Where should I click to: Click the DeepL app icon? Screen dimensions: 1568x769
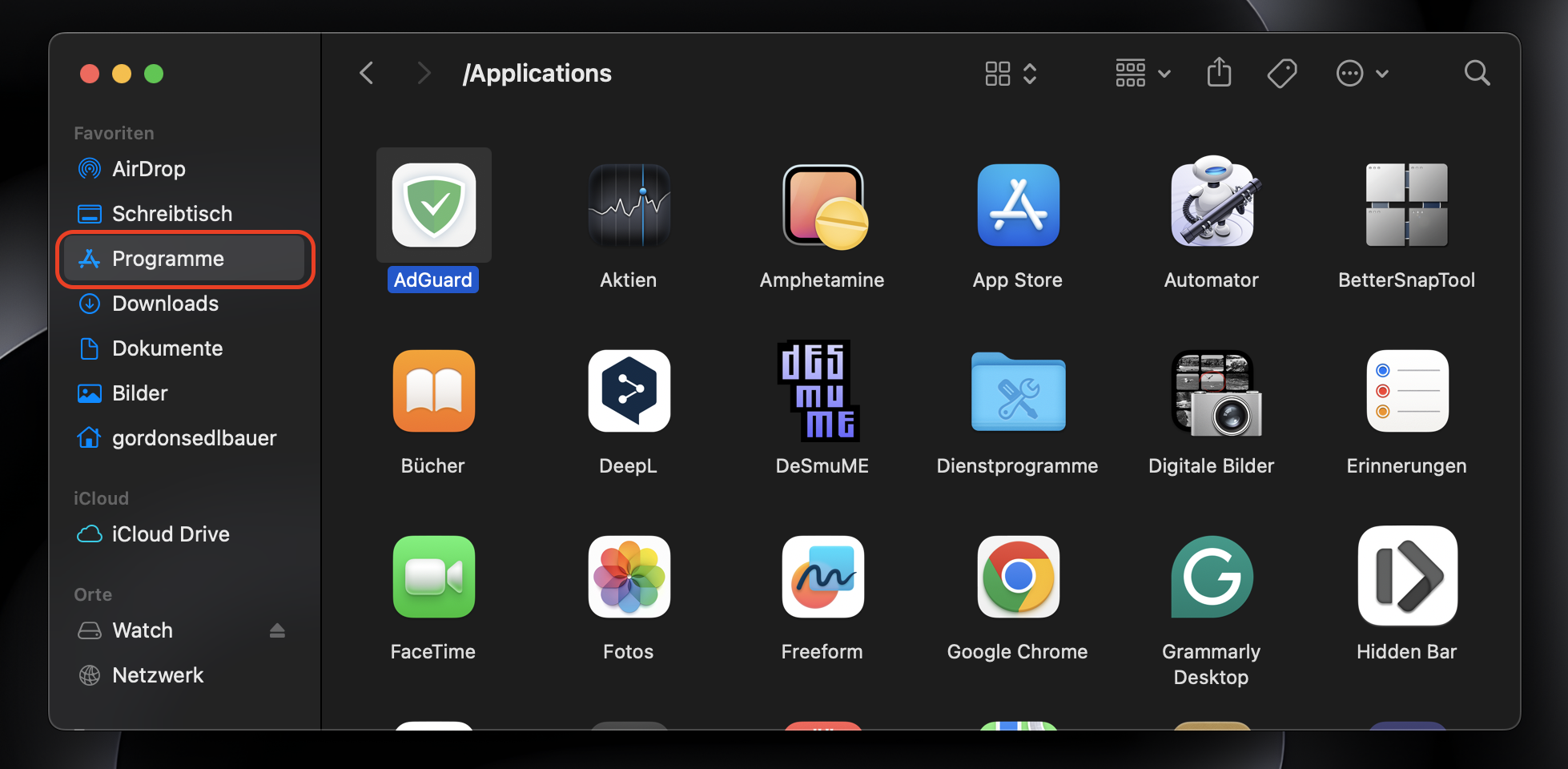[x=629, y=391]
